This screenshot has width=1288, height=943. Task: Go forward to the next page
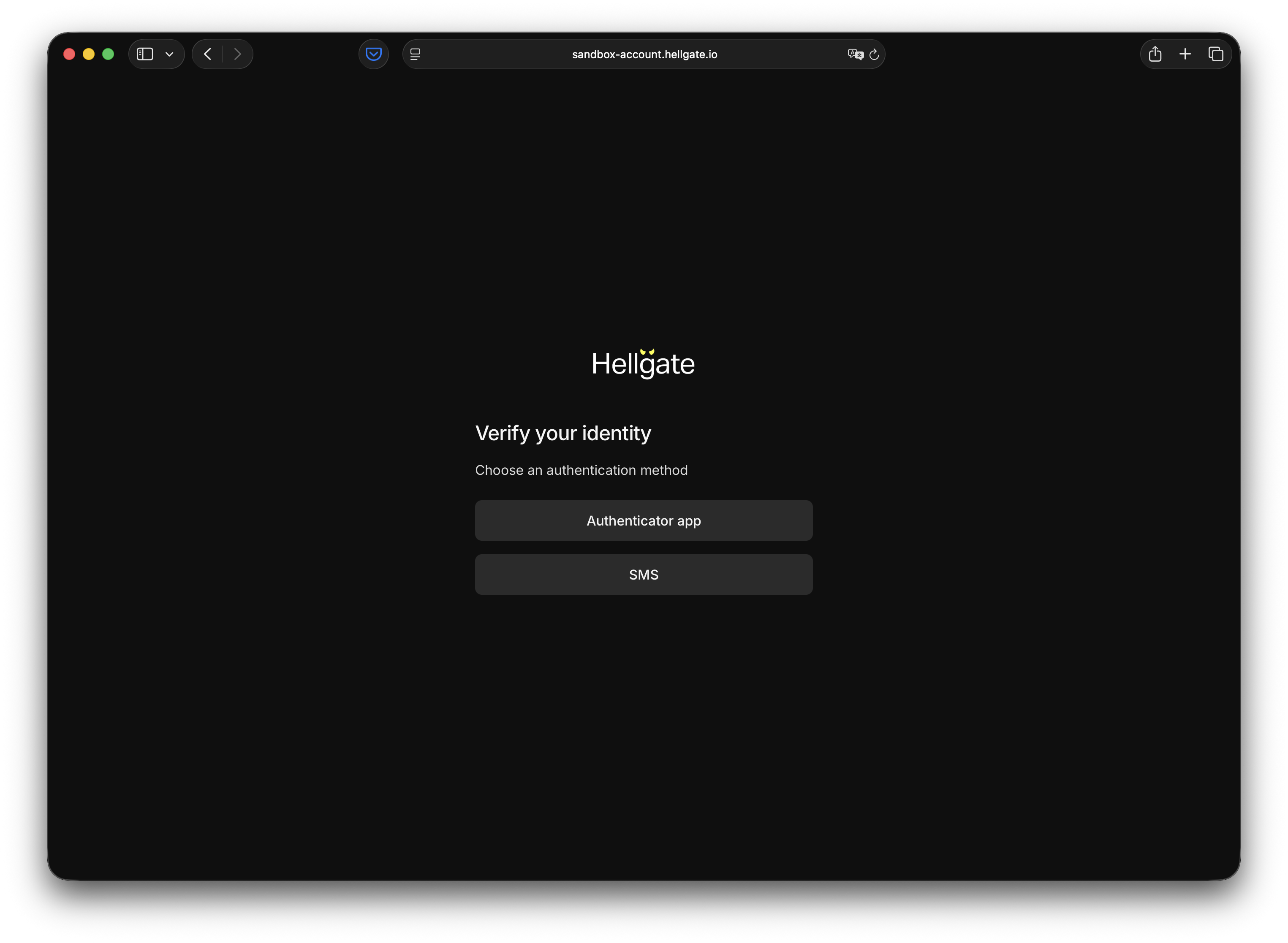click(237, 54)
